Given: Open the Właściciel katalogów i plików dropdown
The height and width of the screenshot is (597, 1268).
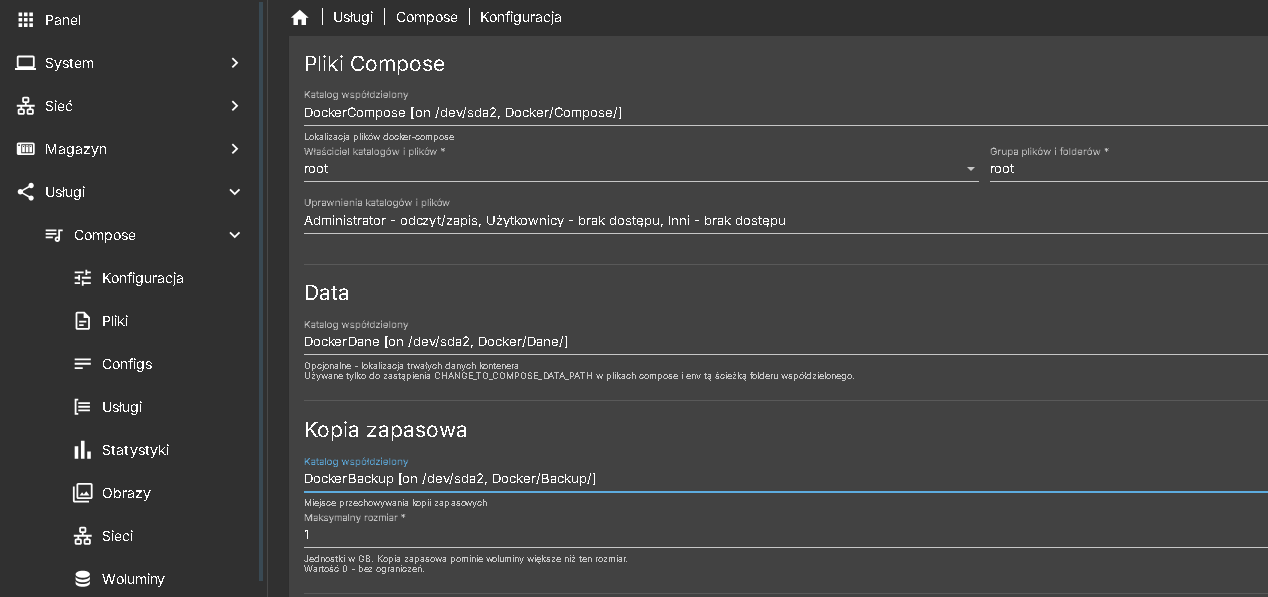Looking at the screenshot, I should [640, 169].
